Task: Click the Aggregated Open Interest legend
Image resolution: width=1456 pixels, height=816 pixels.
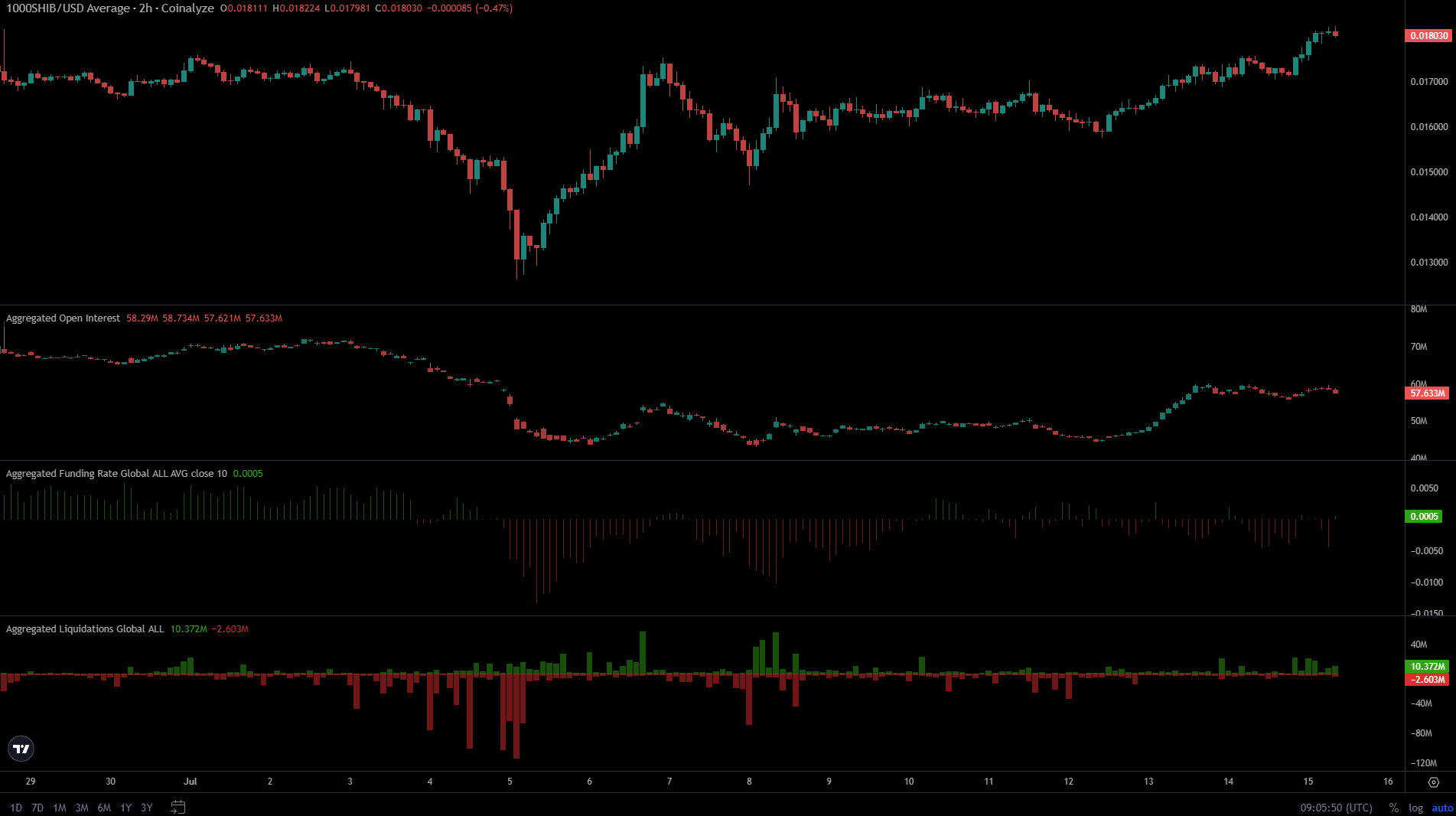Action: [63, 318]
